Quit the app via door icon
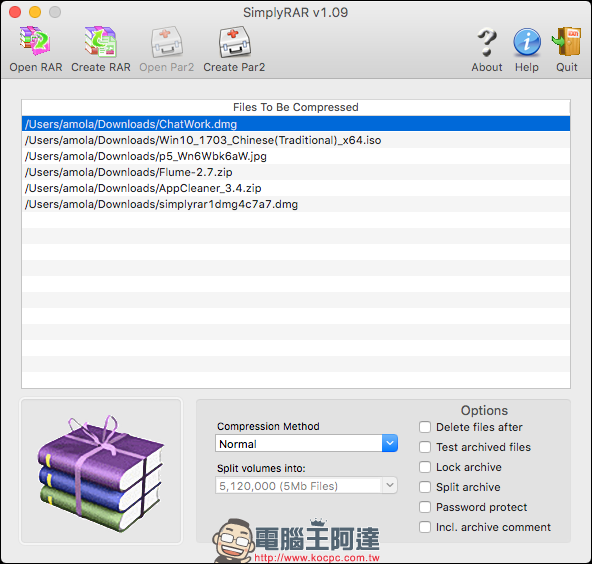Viewport: 592px width, 564px height. tap(566, 41)
